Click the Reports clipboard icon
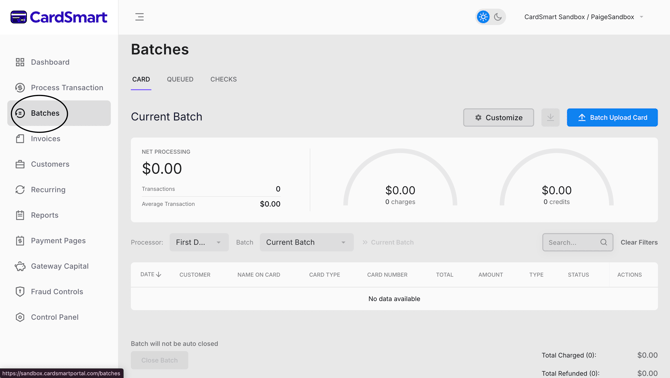 [20, 215]
